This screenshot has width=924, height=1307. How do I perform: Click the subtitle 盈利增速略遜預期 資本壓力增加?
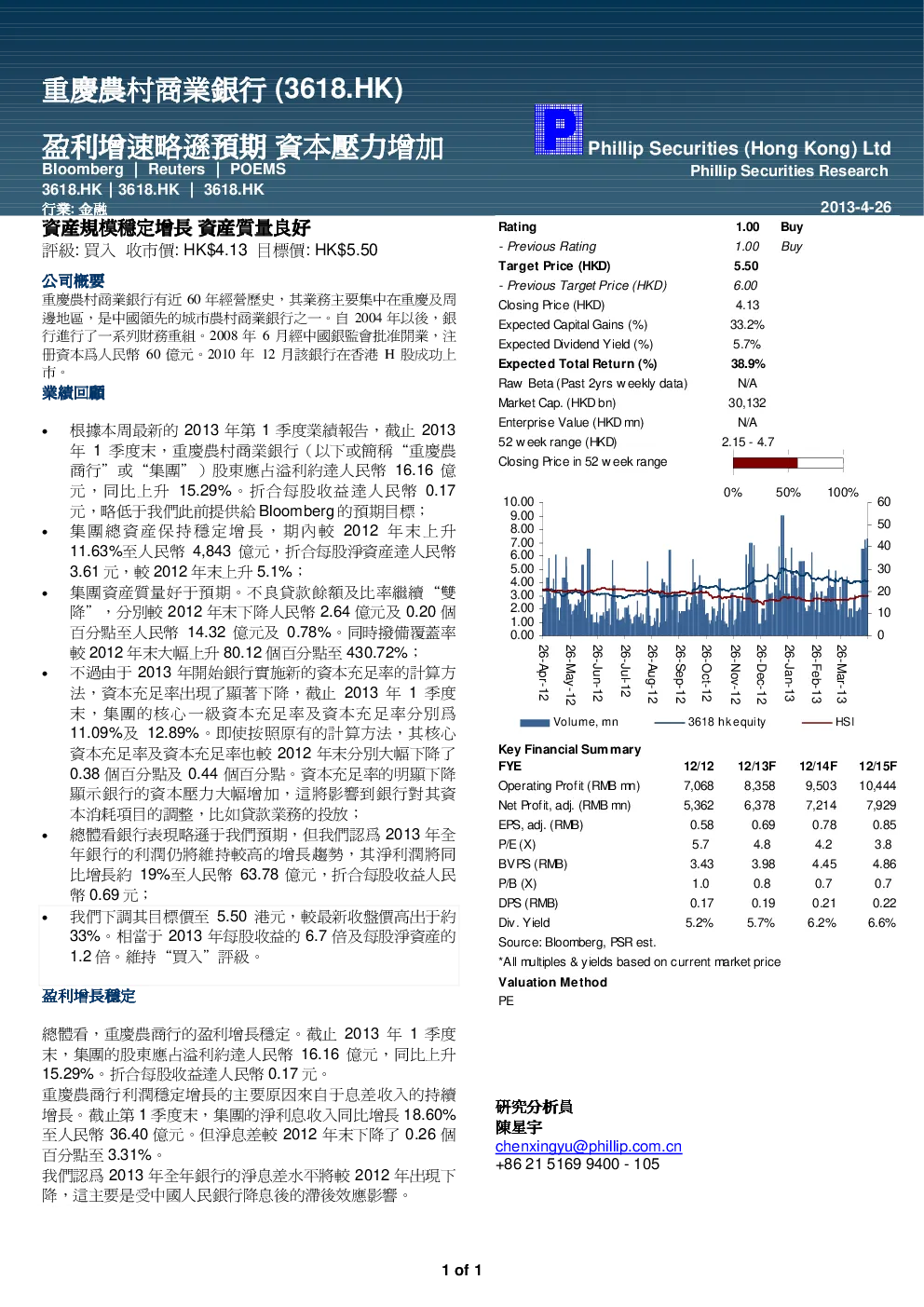click(x=242, y=147)
